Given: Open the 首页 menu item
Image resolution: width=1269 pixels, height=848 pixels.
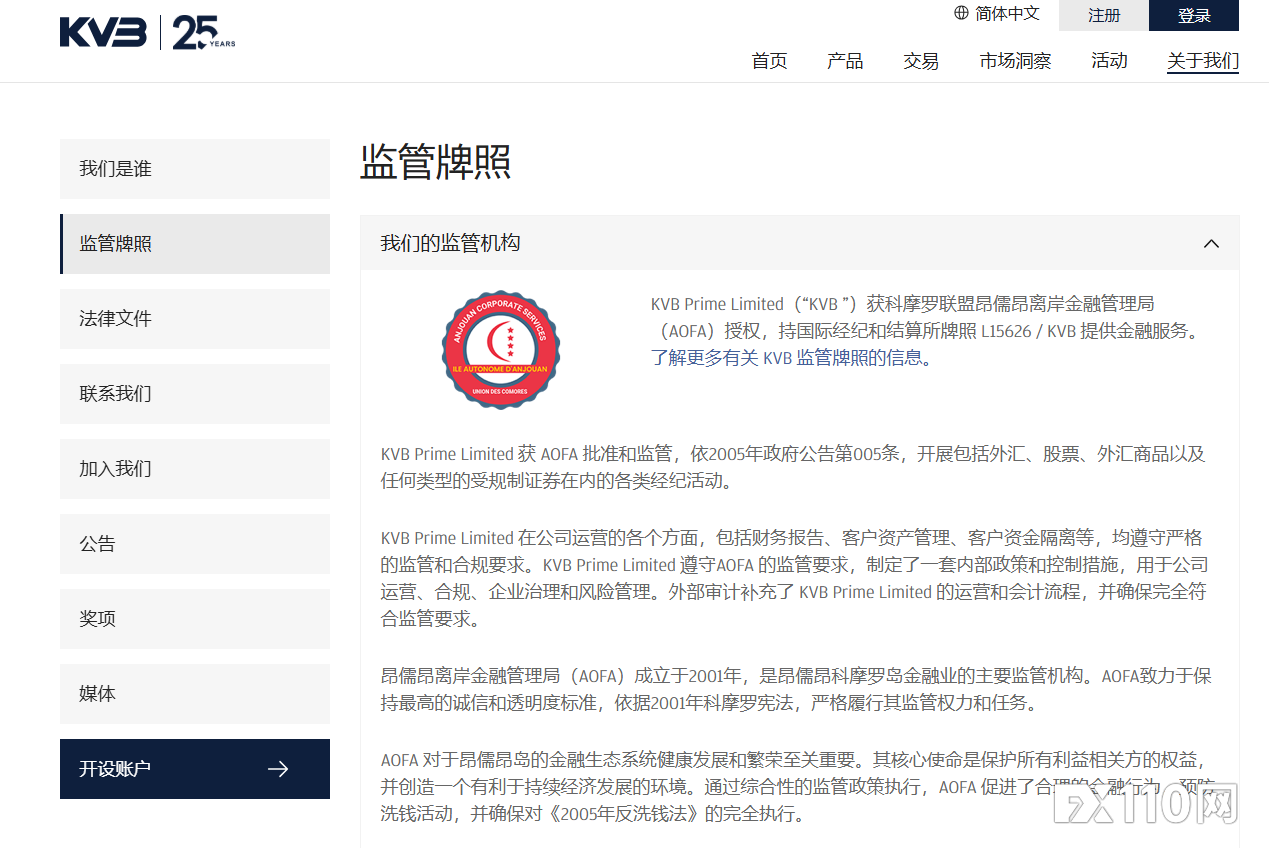Looking at the screenshot, I should point(769,61).
